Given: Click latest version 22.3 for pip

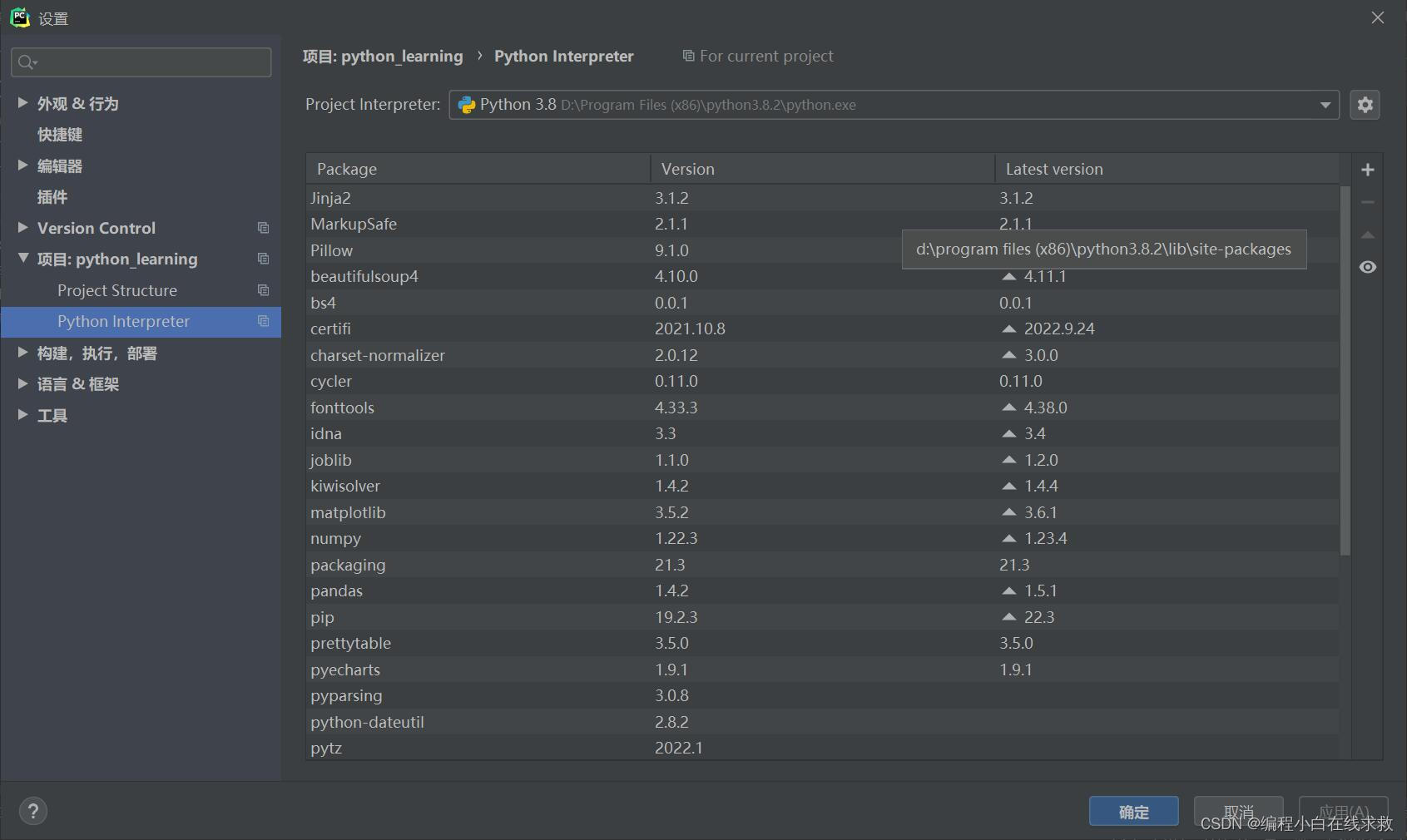Looking at the screenshot, I should pyautogui.click(x=1039, y=617).
